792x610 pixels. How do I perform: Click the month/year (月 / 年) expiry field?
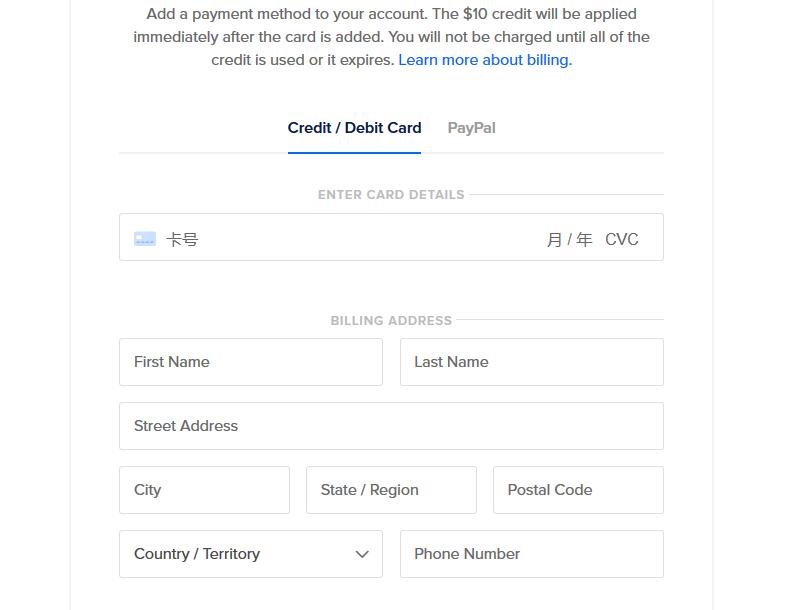click(x=569, y=239)
